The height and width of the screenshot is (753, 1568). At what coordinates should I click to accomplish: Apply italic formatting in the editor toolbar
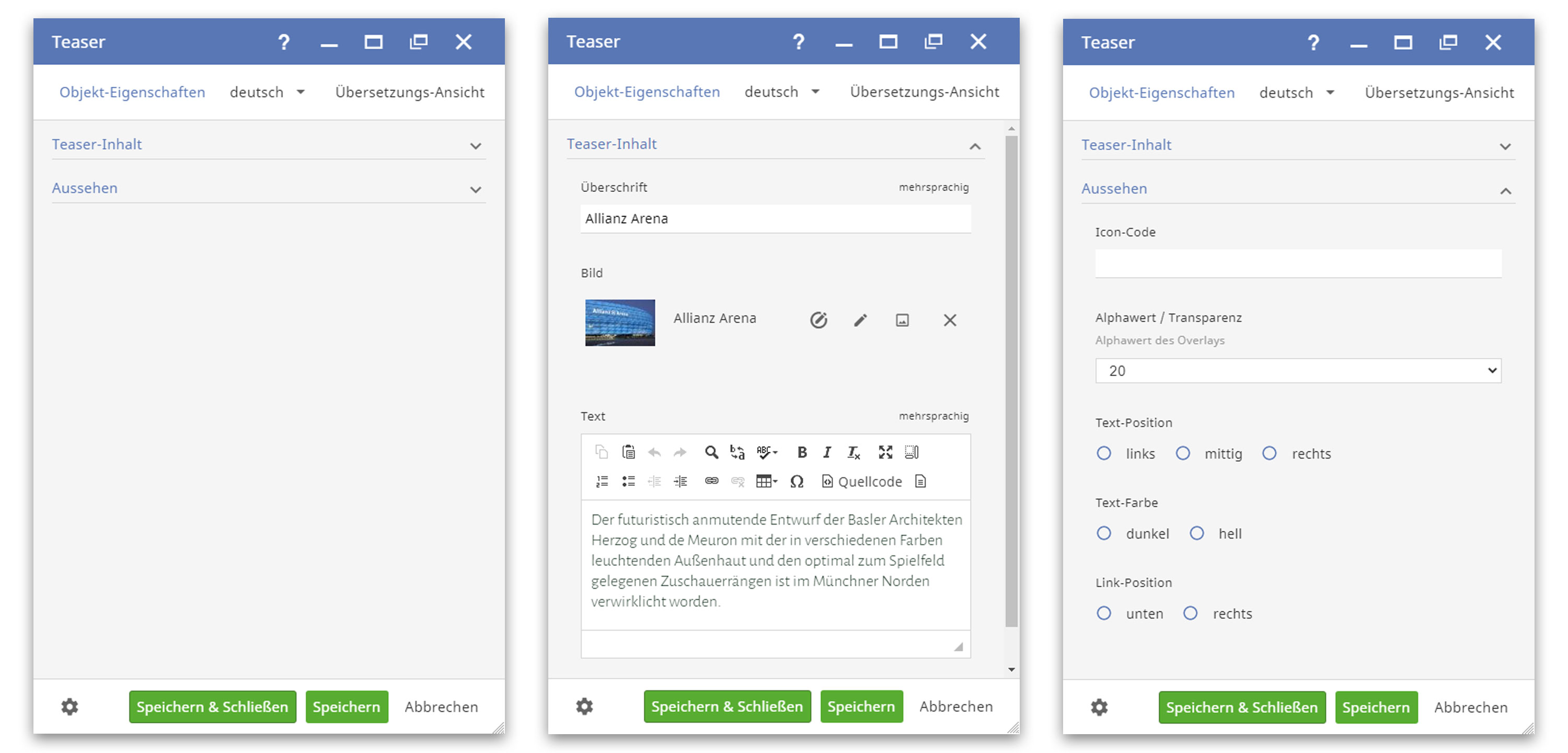tap(827, 452)
